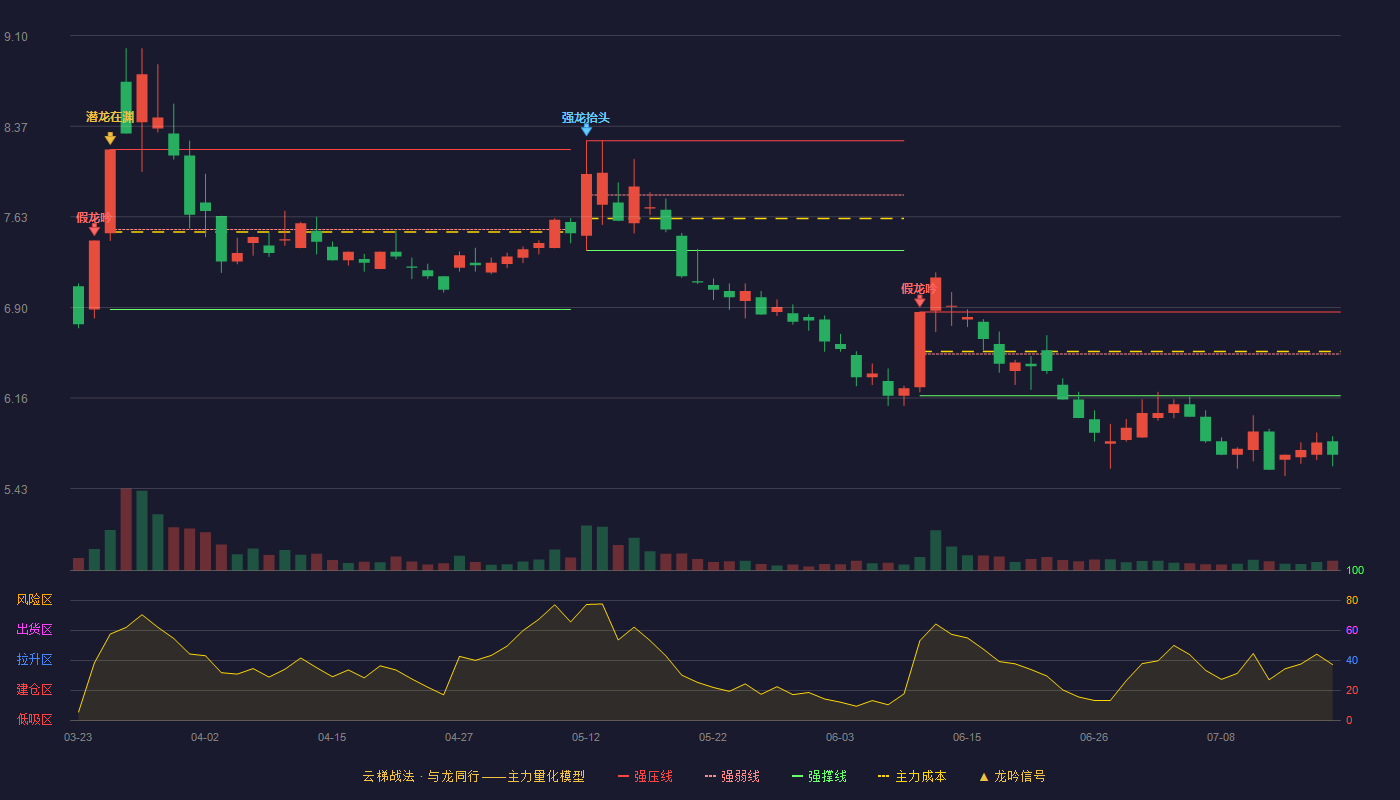
Task: Click the 建仓区 zone label
Action: [35, 690]
